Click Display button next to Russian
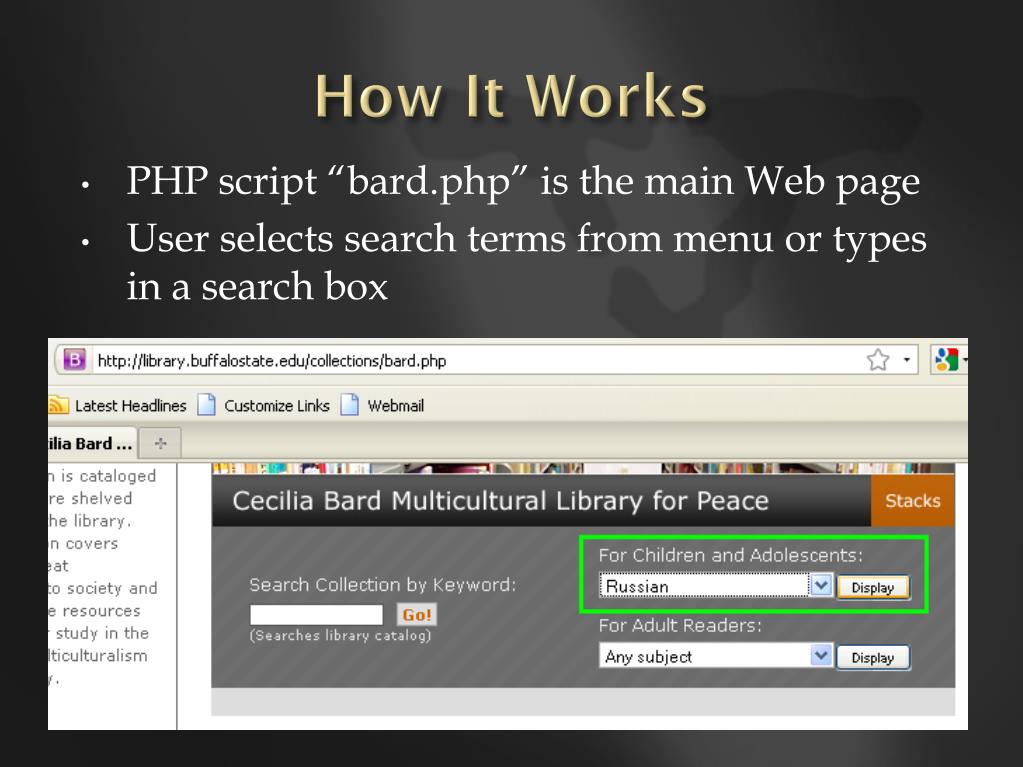 pos(873,587)
